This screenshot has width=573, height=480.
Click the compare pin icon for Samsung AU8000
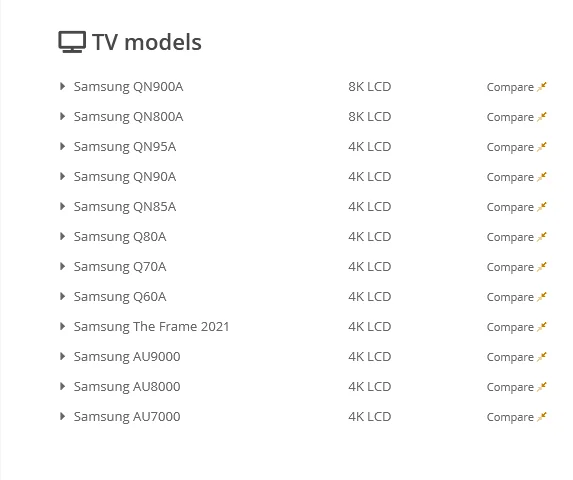coord(542,386)
